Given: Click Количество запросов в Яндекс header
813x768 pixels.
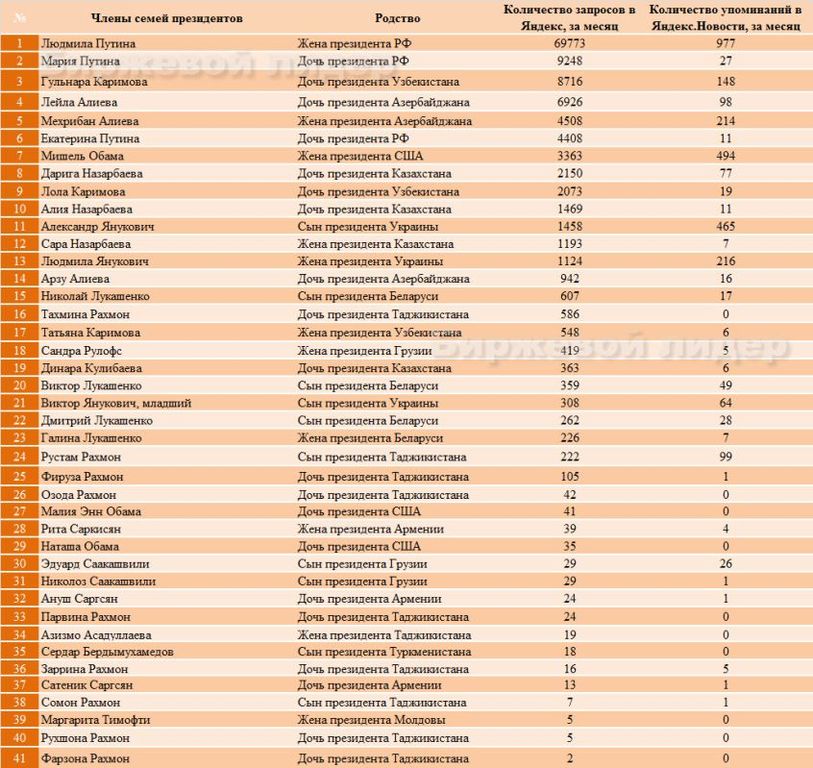Looking at the screenshot, I should pos(570,18).
